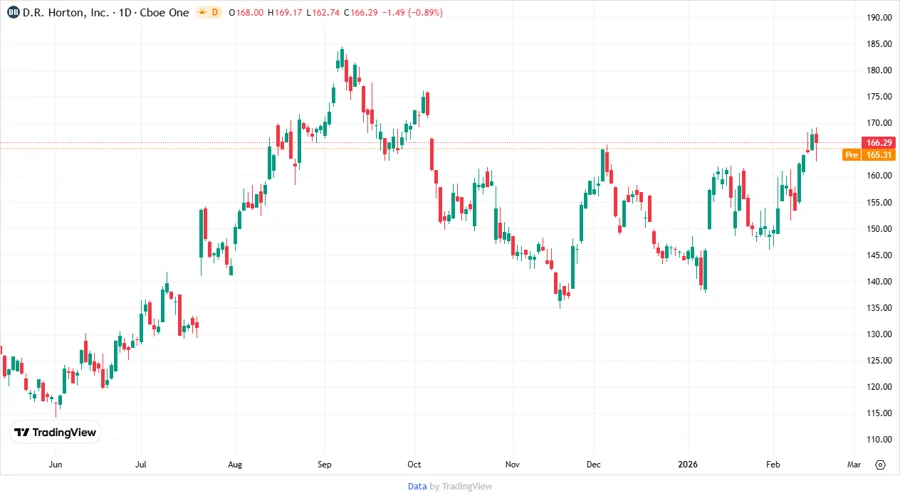900x498 pixels.
Task: Click the high value H169.17 in legend
Action: click(x=285, y=12)
